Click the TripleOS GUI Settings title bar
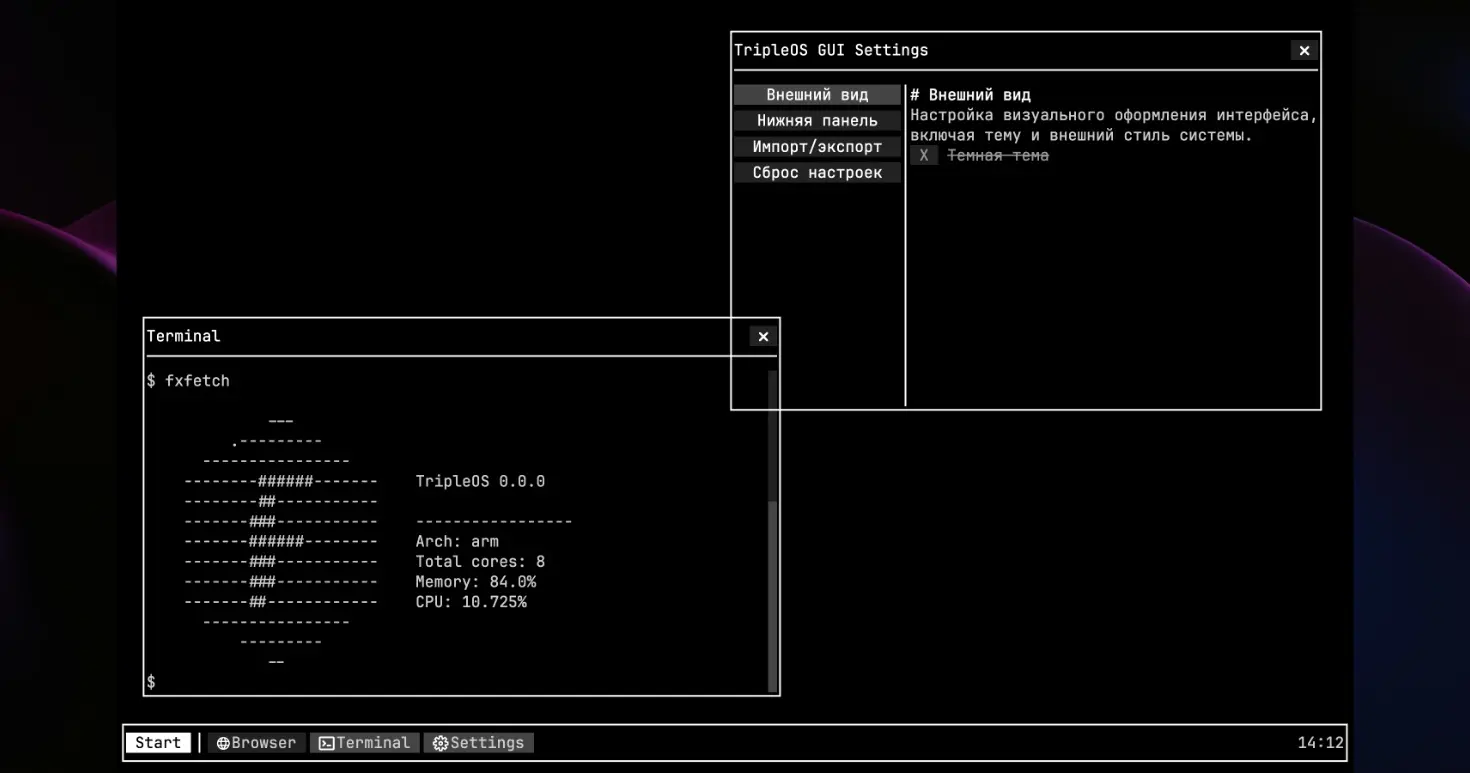 (x=1000, y=50)
